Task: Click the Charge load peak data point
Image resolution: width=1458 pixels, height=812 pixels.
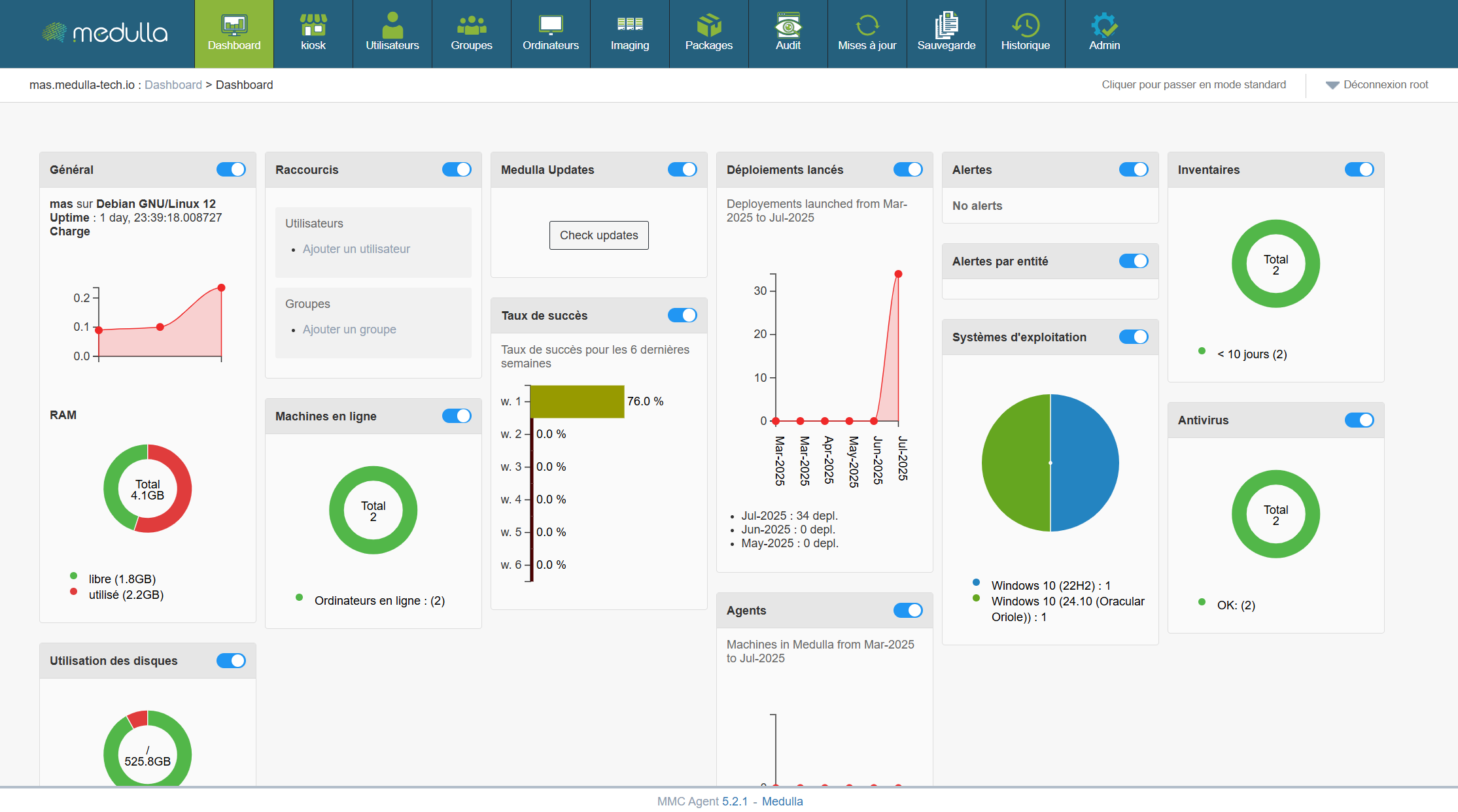Action: tap(222, 288)
